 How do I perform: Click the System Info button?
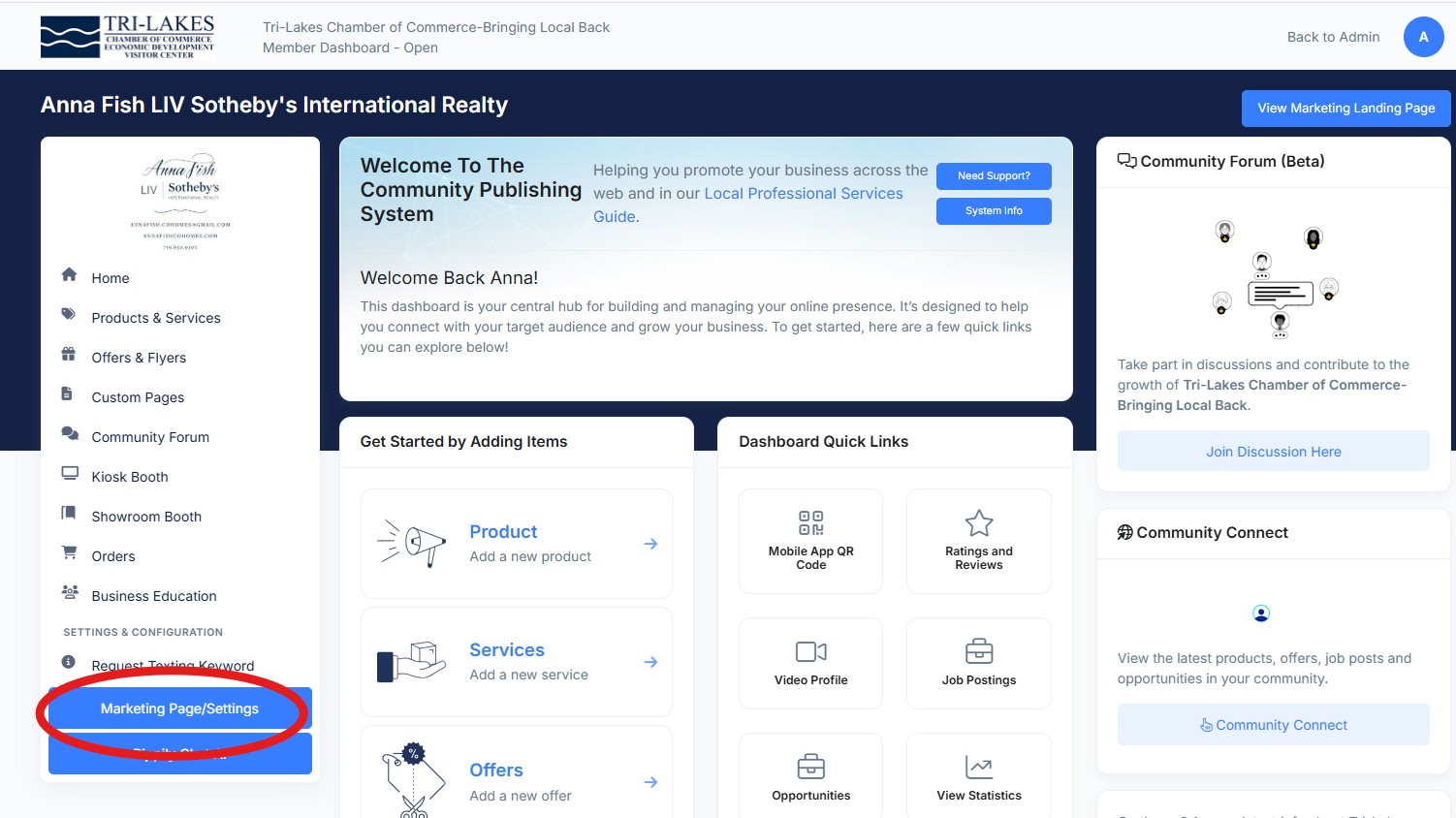pyautogui.click(x=994, y=211)
